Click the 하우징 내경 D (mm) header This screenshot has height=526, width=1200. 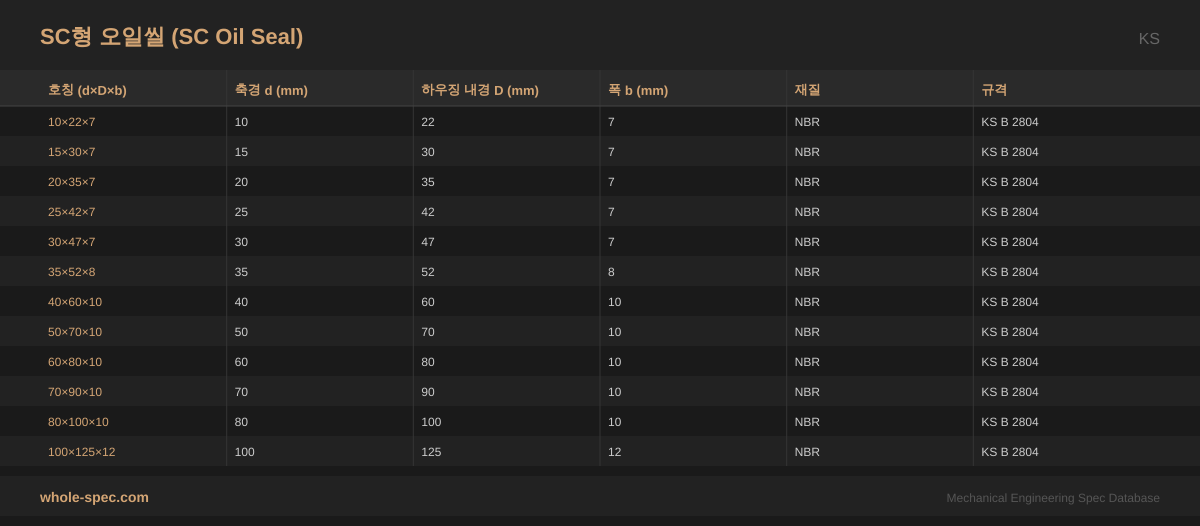(x=480, y=90)
